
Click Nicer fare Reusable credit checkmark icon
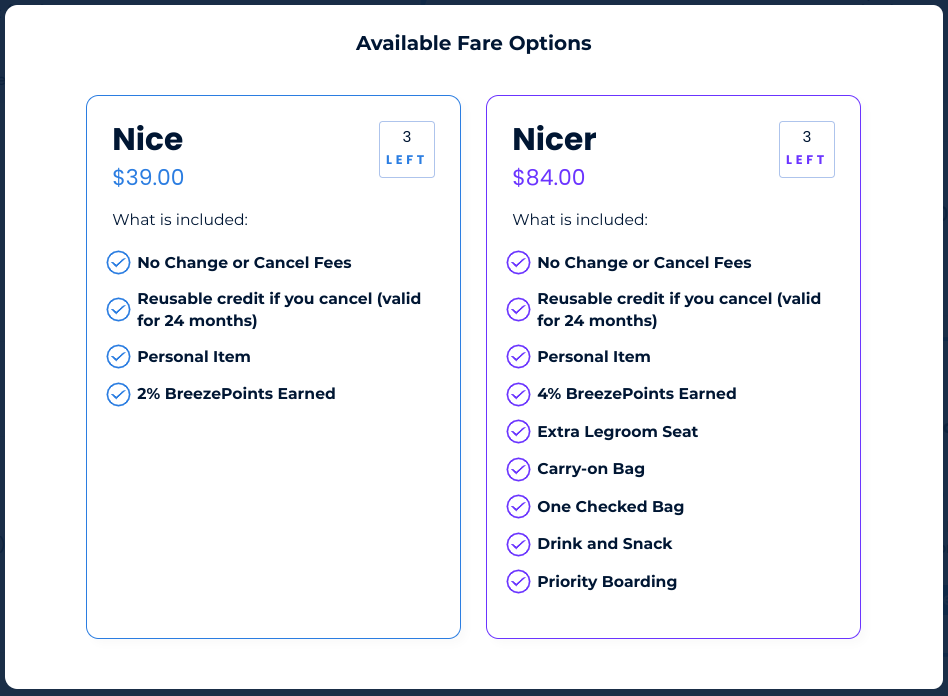click(518, 310)
